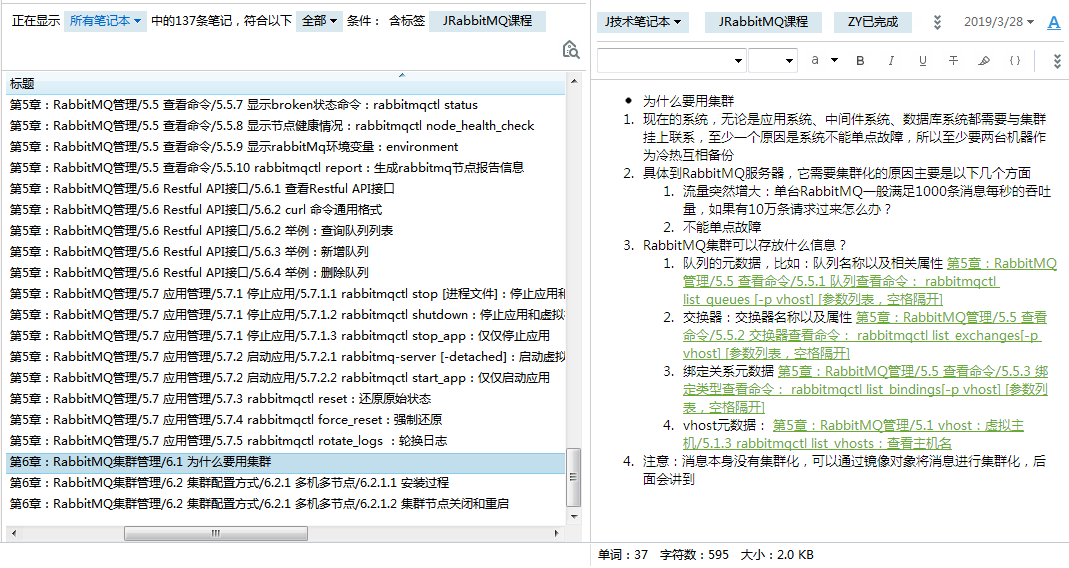Select note 5.7.1.1 rabbitmqctl stop

286,294
